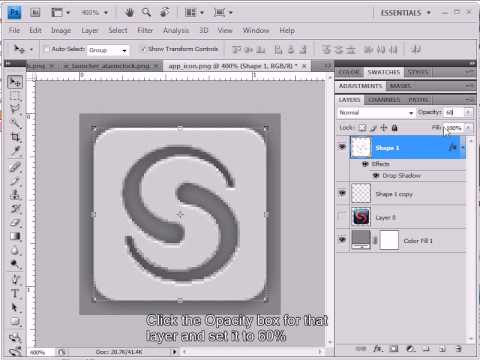Open the Fill slider arrow

coord(468,128)
